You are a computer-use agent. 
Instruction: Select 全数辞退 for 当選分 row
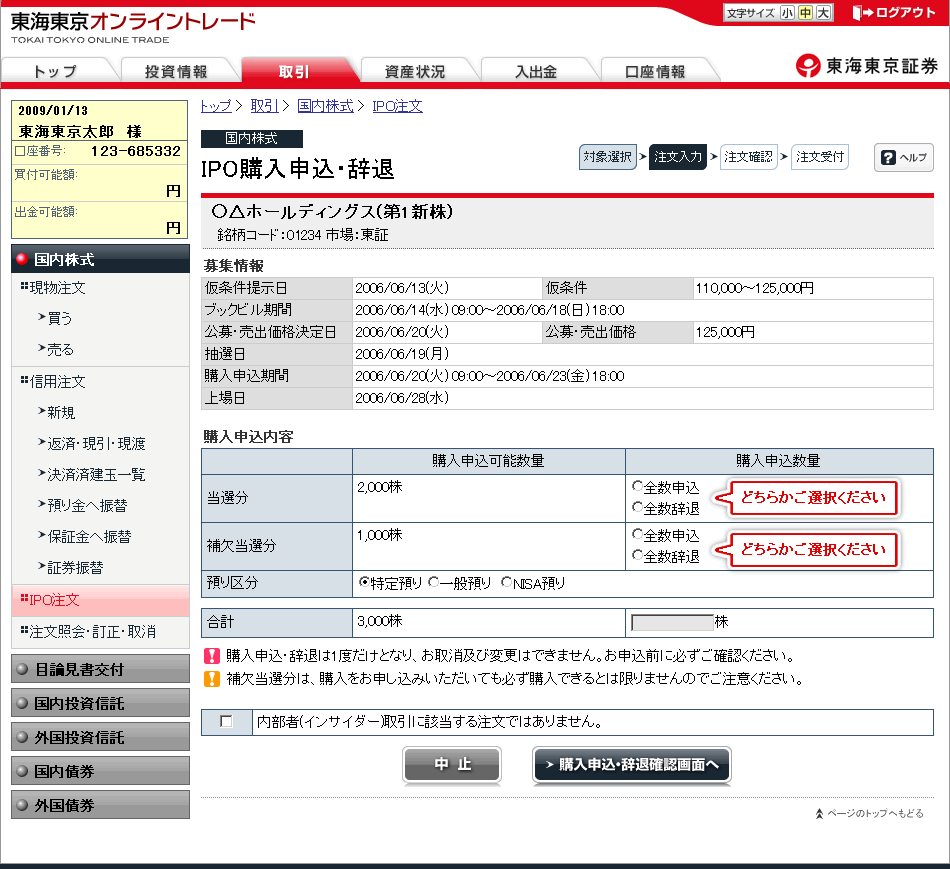tap(637, 507)
